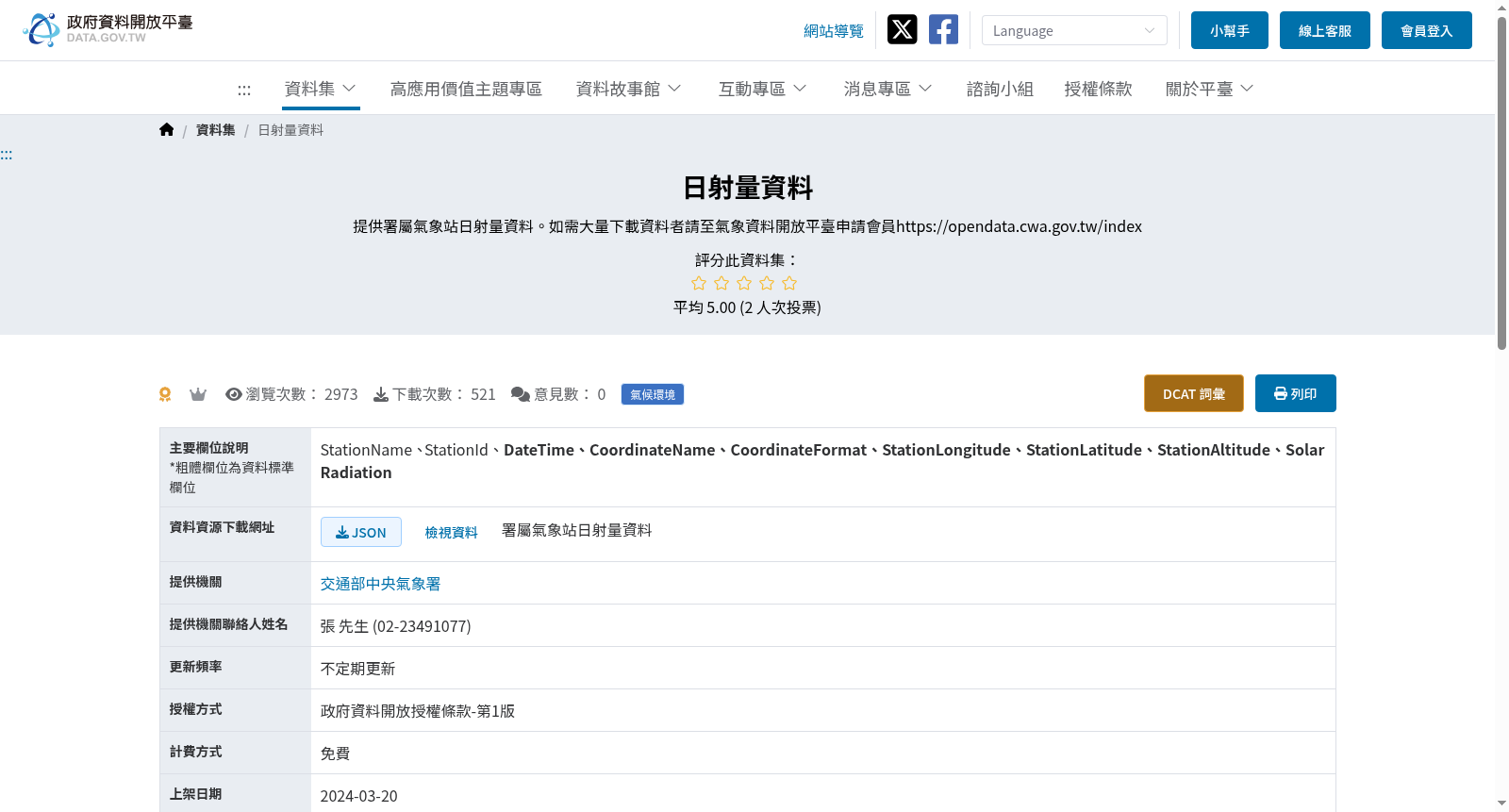Rate the dataset one star
The image size is (1509, 812).
click(699, 283)
